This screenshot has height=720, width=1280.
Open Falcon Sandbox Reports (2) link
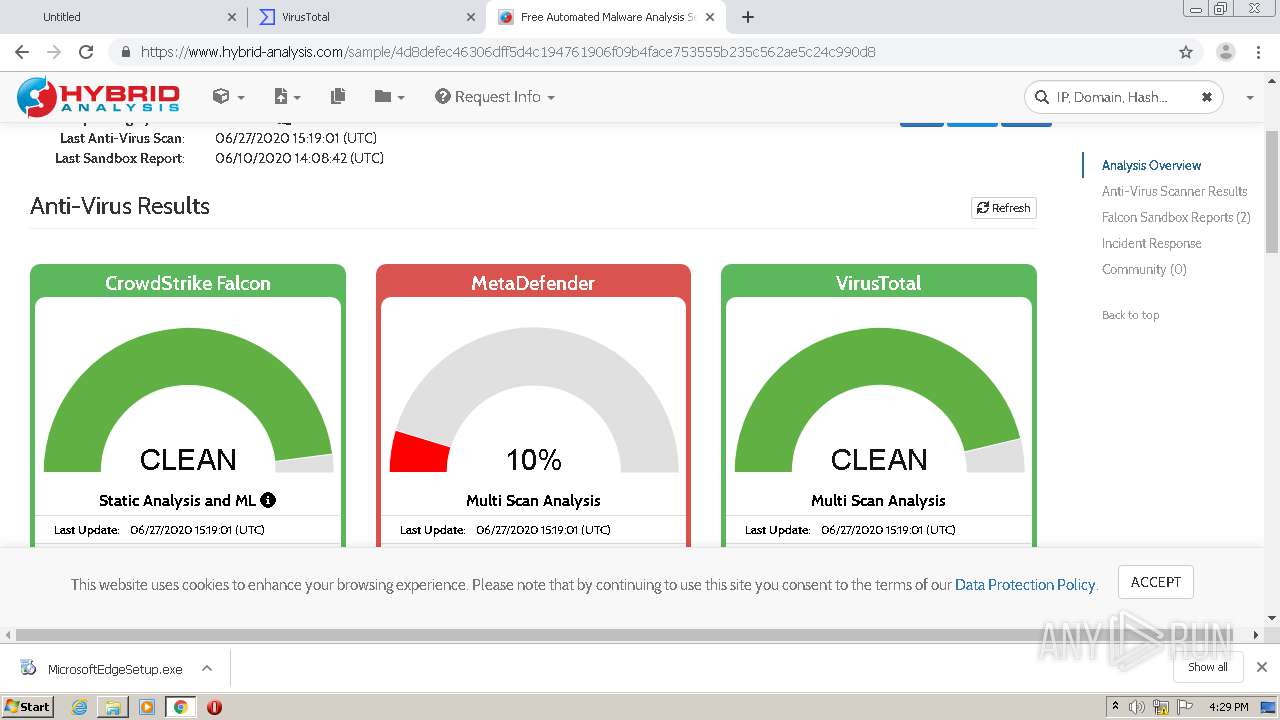point(1176,217)
